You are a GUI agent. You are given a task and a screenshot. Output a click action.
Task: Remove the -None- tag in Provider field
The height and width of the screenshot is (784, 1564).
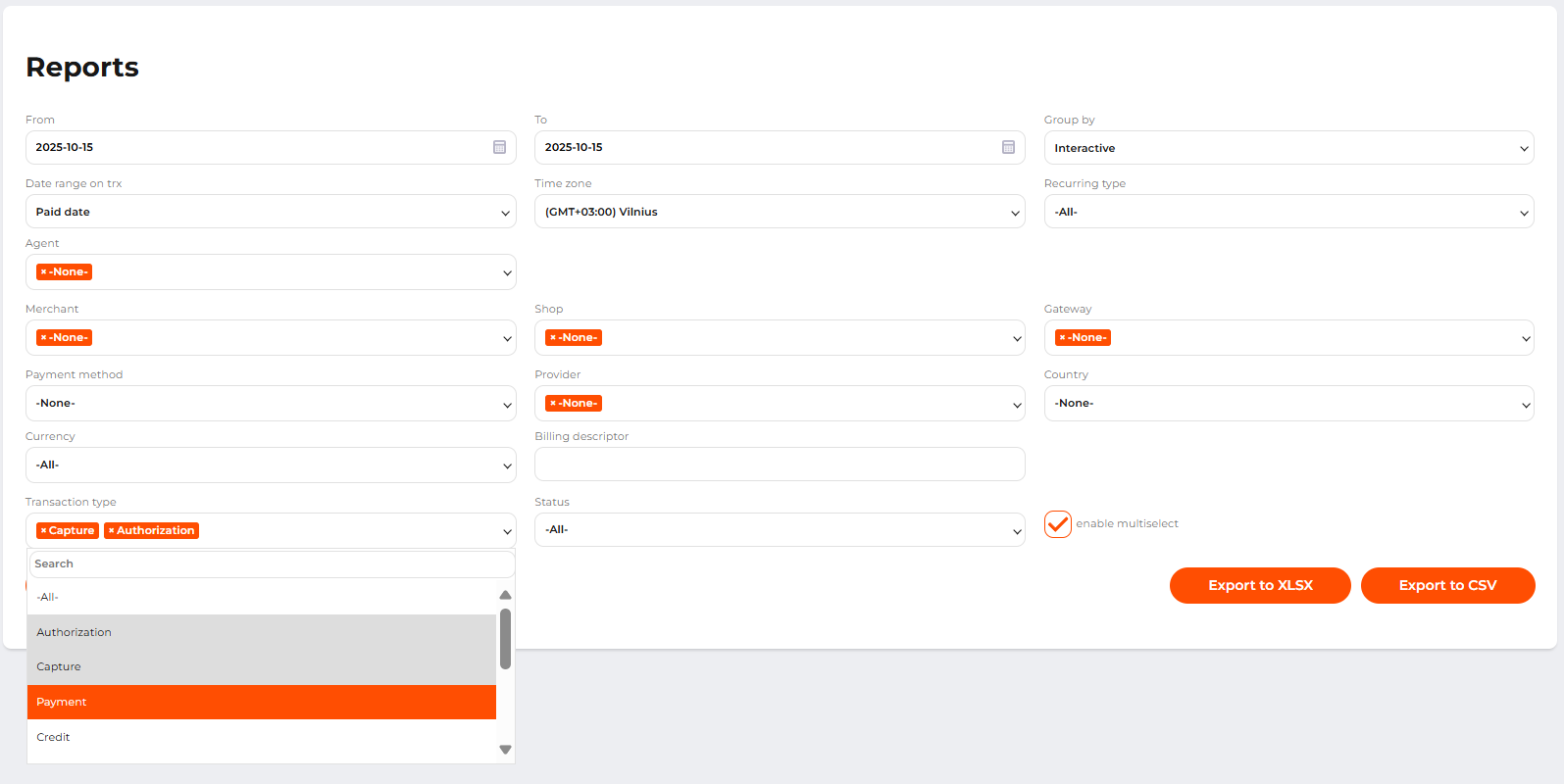[x=553, y=404]
